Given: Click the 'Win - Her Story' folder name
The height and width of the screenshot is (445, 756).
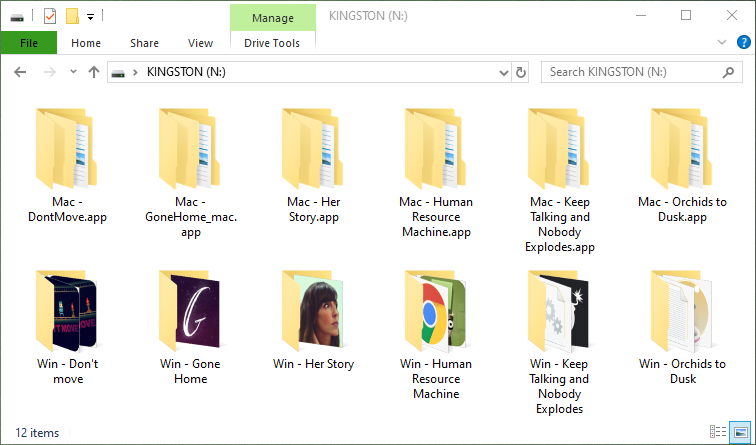Looking at the screenshot, I should click(313, 364).
